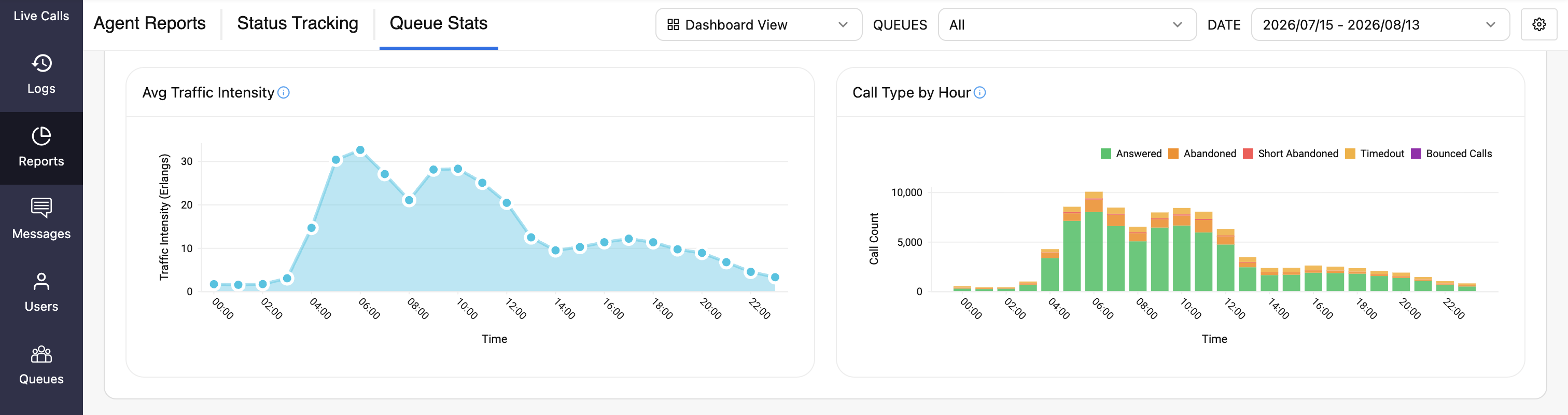Toggle the Bounced Calls legend series
The image size is (1568, 415).
coord(1451,154)
